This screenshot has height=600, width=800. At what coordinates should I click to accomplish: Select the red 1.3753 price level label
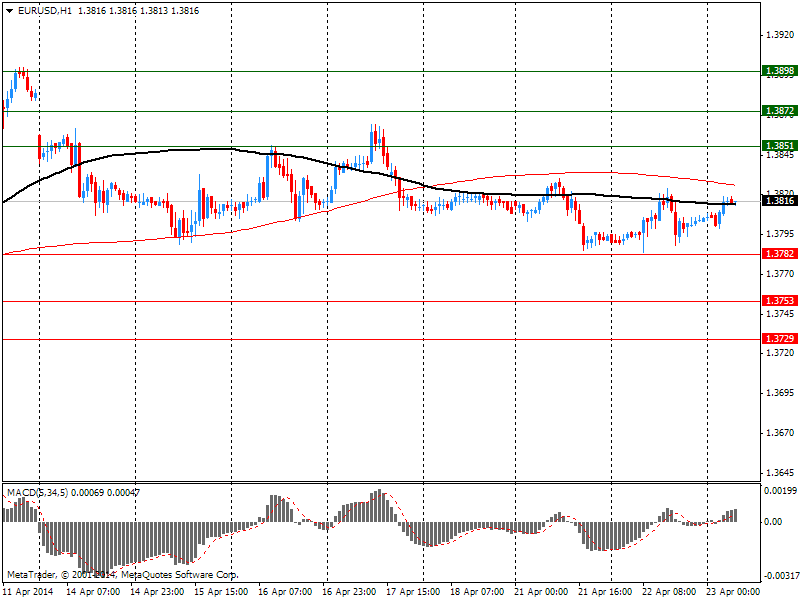tap(779, 301)
